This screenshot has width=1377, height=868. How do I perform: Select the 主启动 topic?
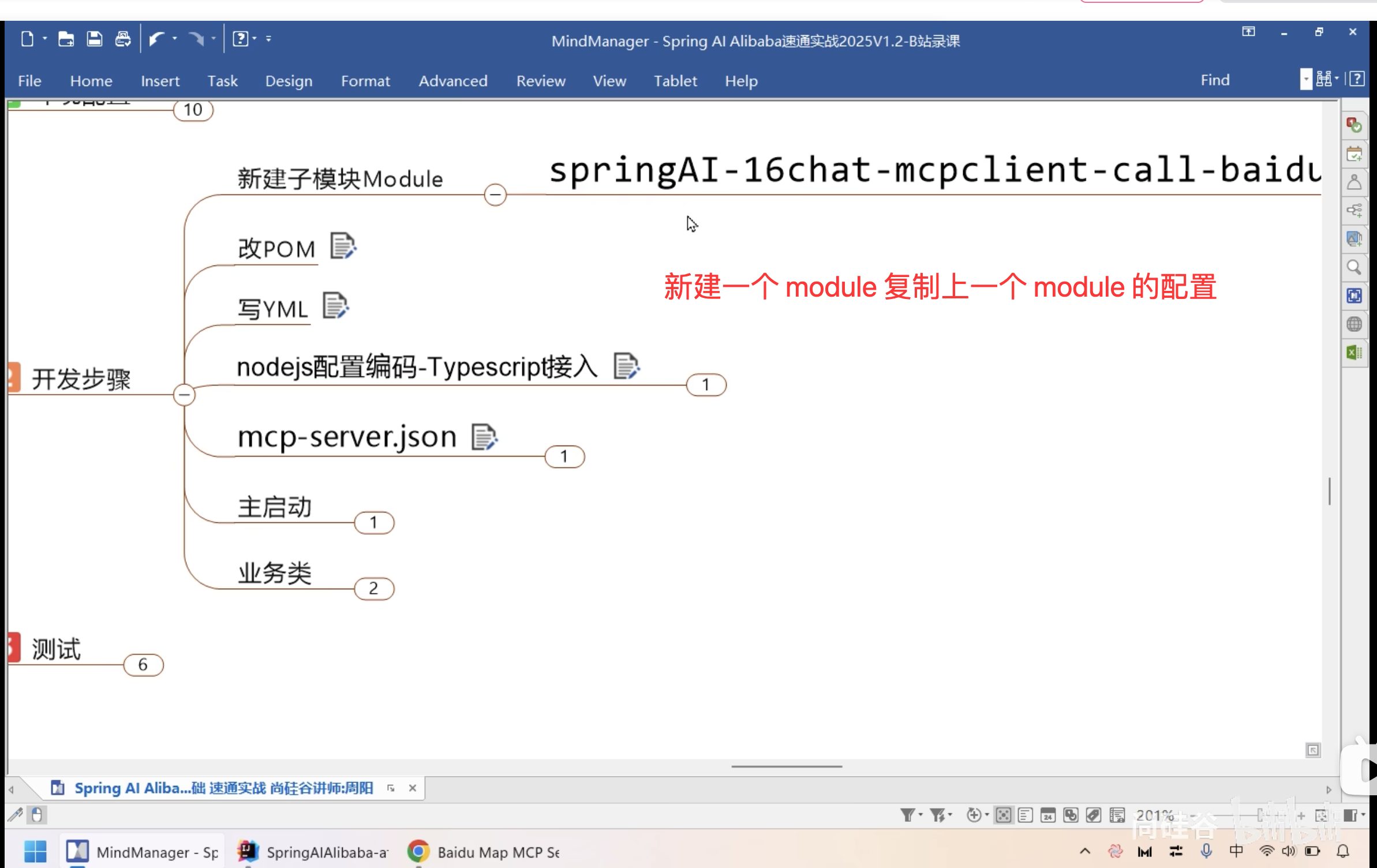274,507
